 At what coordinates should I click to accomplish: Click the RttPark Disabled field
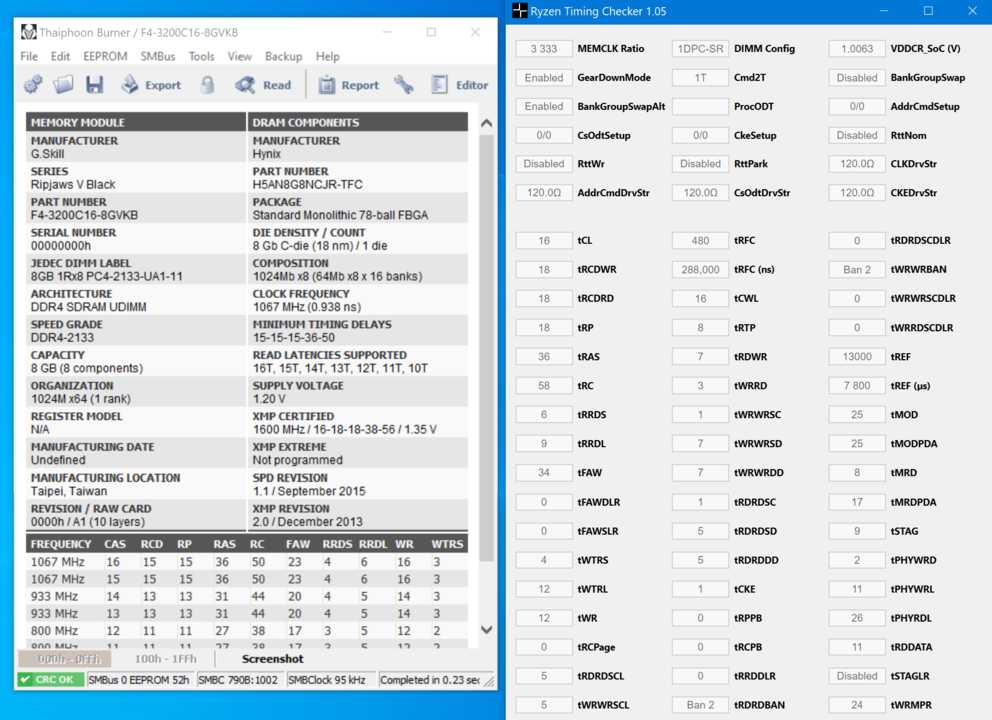pos(700,164)
